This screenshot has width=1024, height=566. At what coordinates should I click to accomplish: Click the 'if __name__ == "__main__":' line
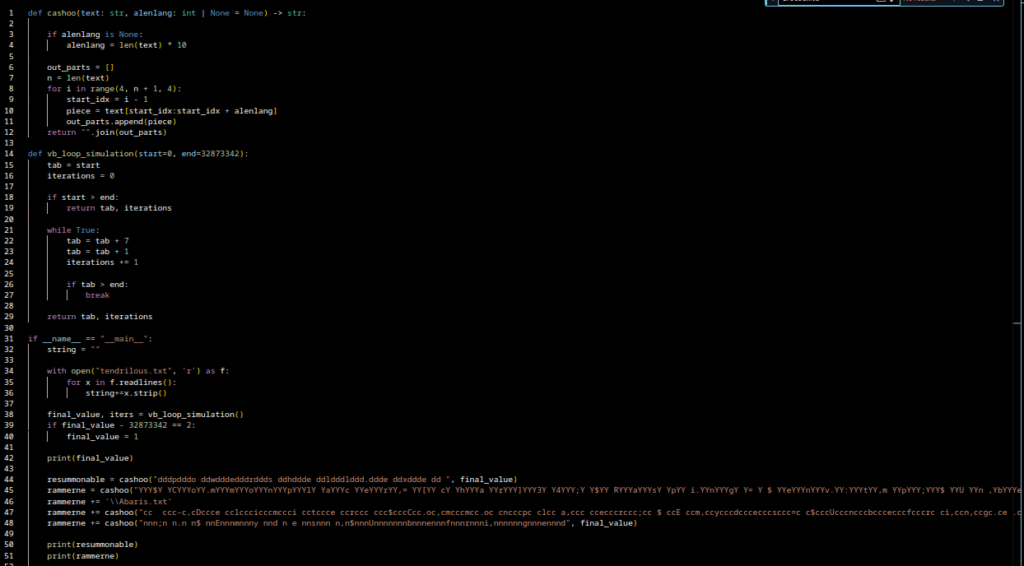point(90,338)
